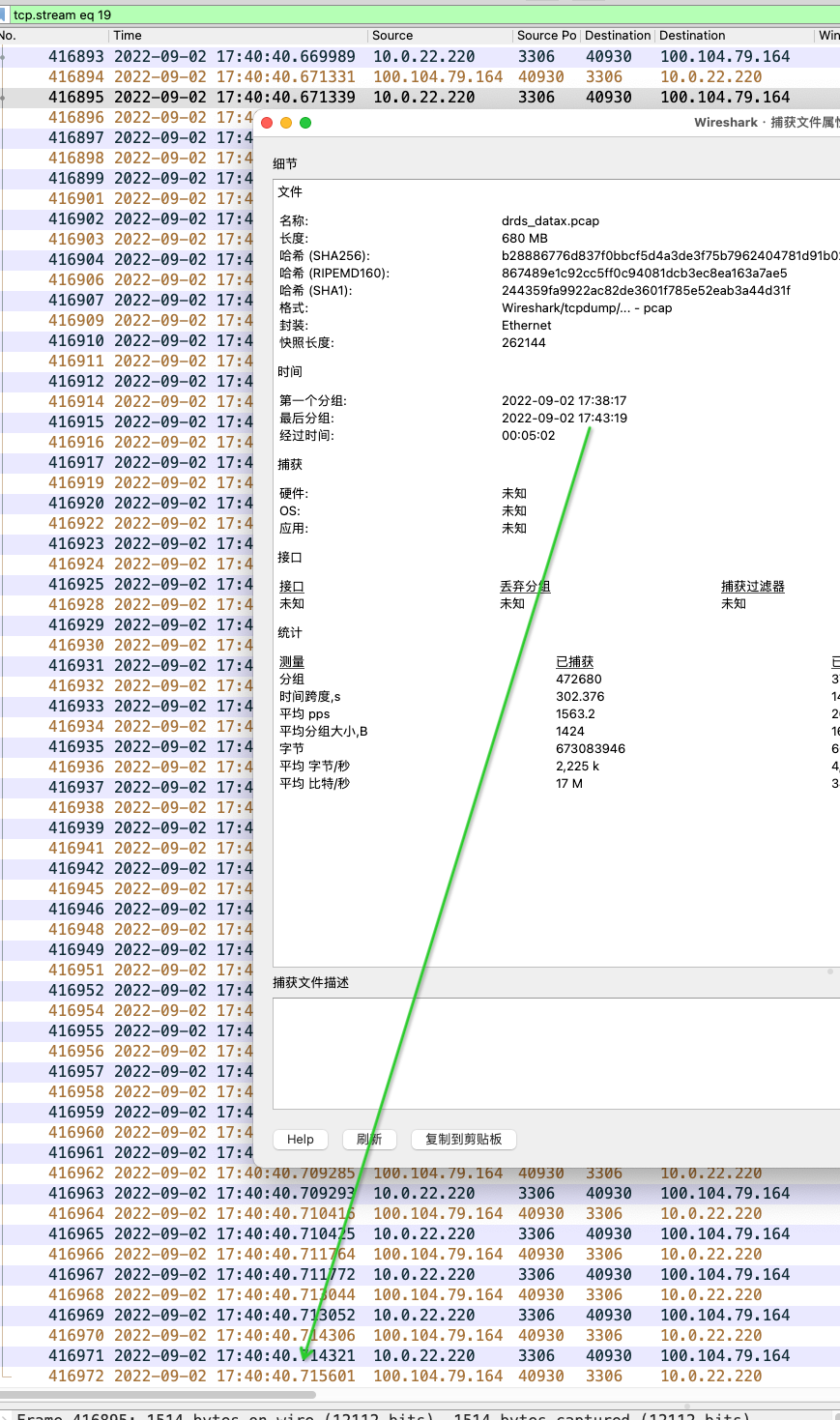
Task: Select packet row 416893
Action: point(420,57)
